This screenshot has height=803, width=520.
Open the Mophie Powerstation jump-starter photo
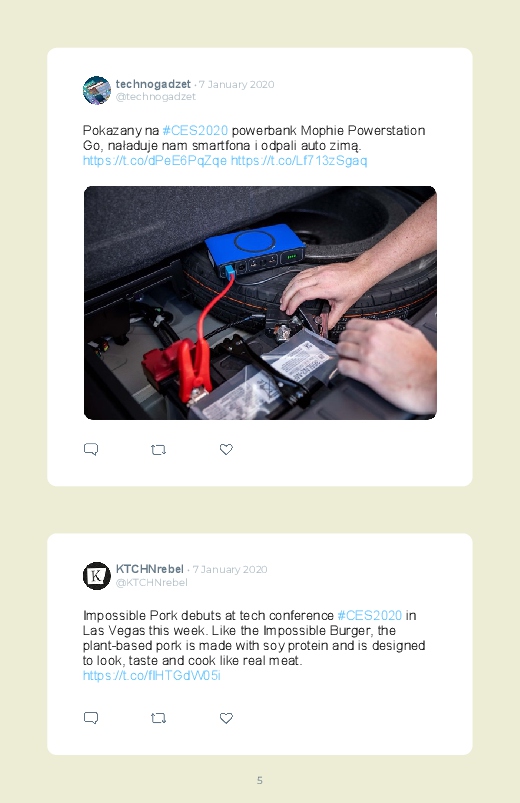click(260, 303)
